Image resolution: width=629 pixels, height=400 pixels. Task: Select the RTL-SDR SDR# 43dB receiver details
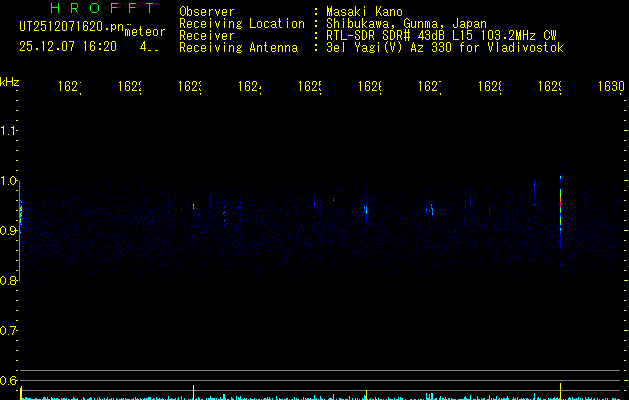tap(441, 36)
